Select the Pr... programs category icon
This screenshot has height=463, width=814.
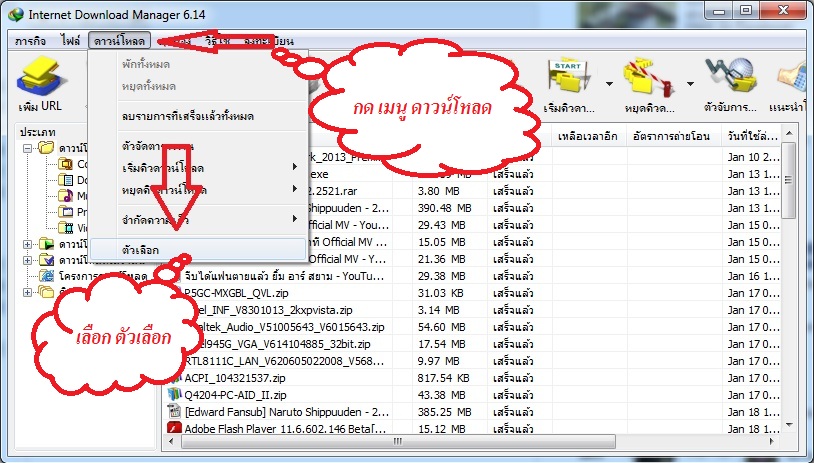pos(65,212)
